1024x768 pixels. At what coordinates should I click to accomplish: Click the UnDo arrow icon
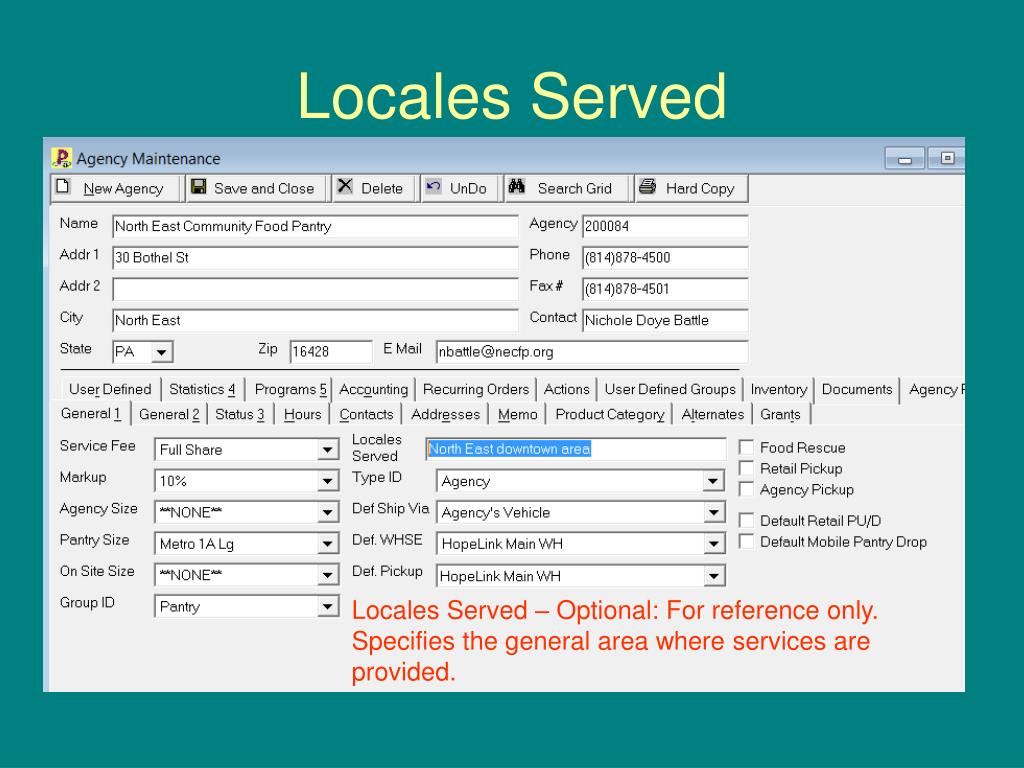coord(433,187)
